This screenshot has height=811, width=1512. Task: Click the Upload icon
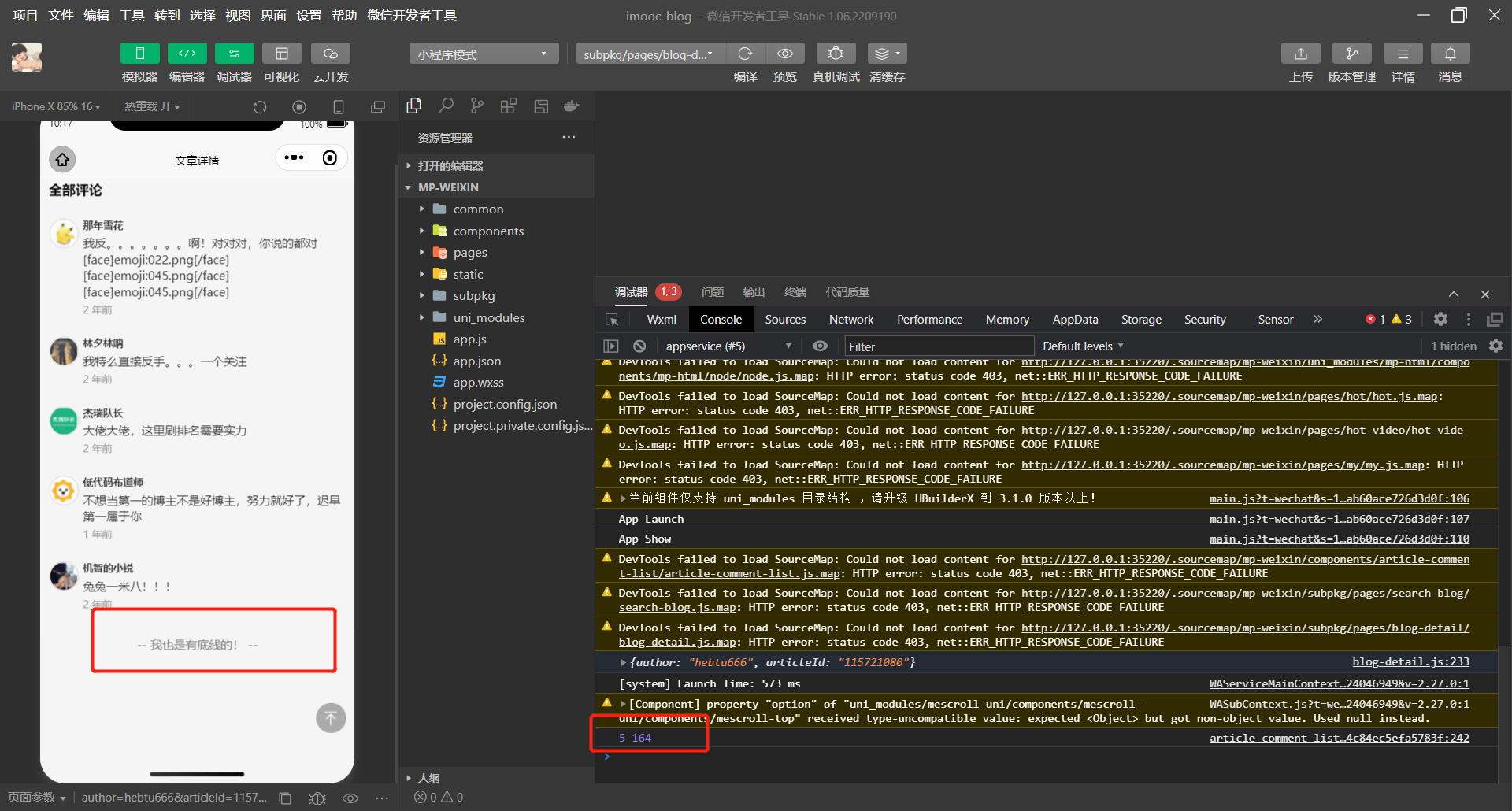point(1301,54)
